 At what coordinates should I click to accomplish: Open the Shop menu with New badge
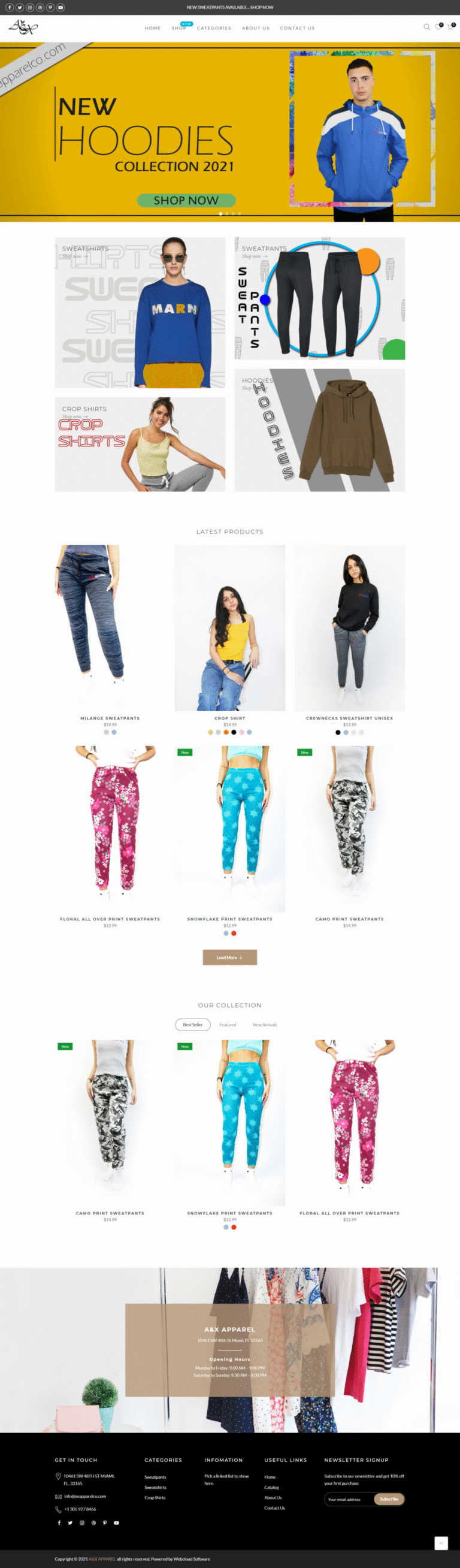pos(179,28)
